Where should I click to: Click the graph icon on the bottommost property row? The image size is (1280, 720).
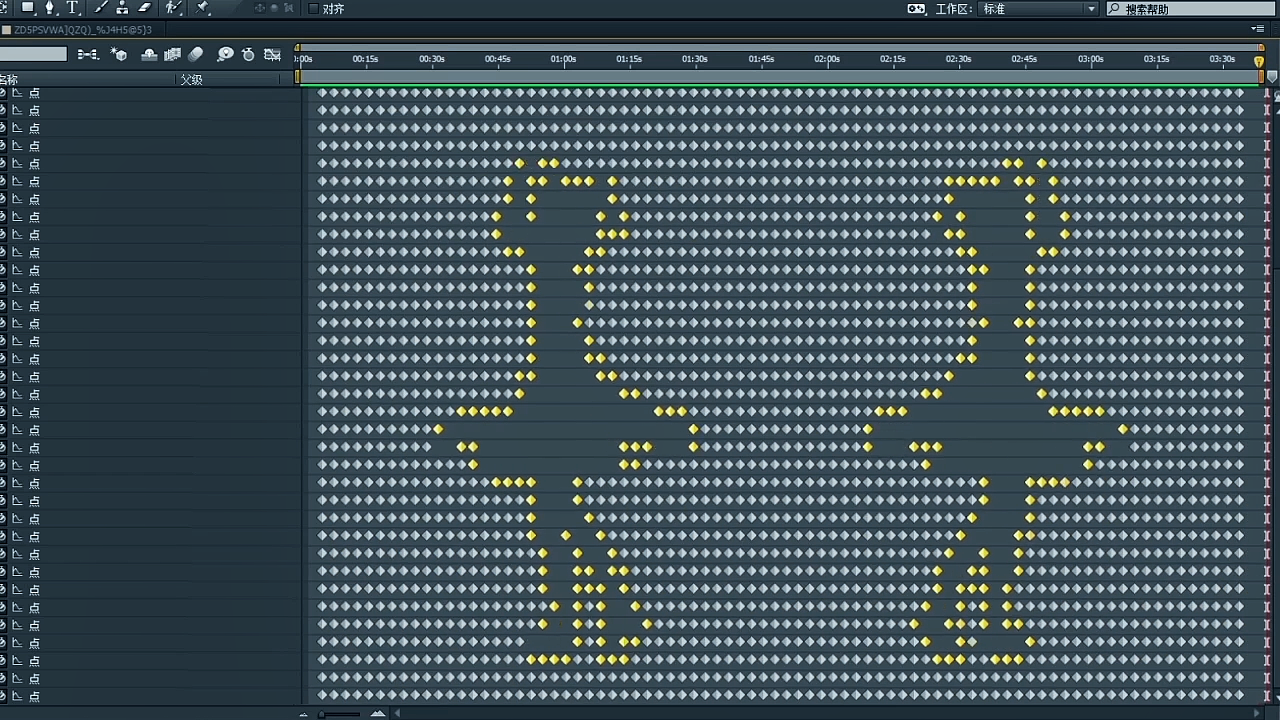[x=17, y=695]
